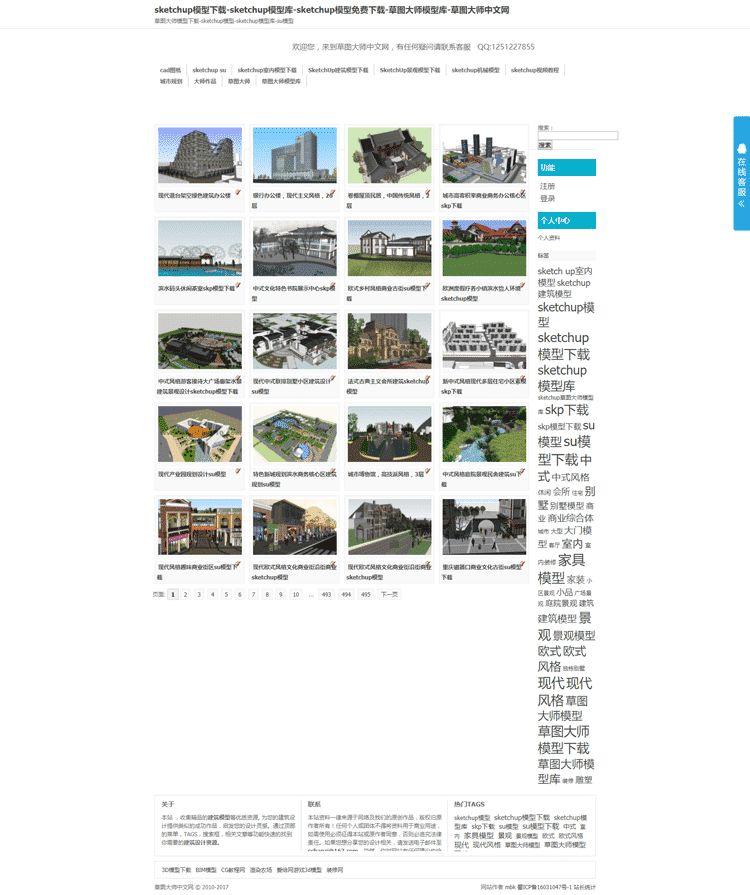750x895 pixels.
Task: Open the sketchup视频教程 menu item
Action: pyautogui.click(x=535, y=70)
